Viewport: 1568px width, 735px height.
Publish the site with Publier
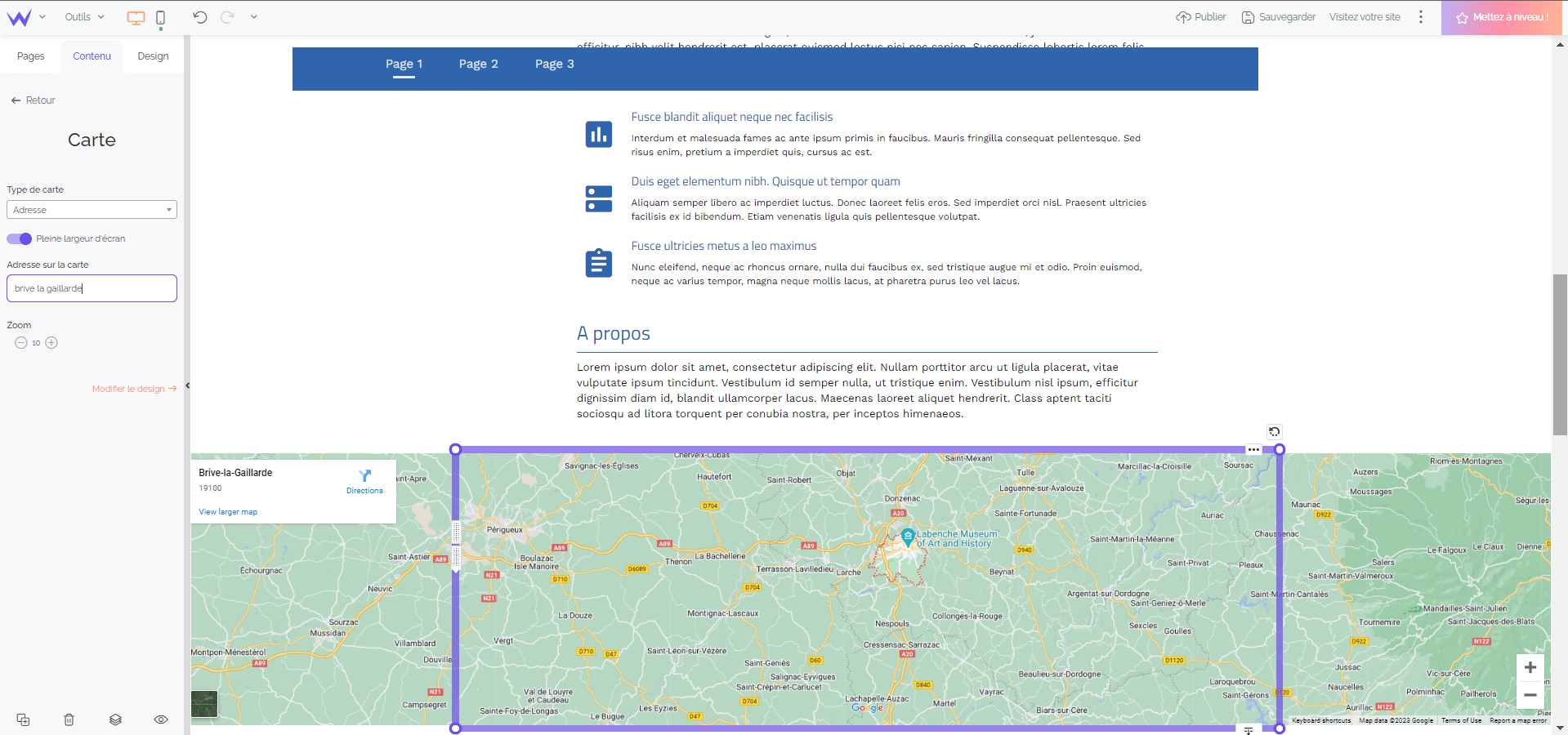click(x=1201, y=16)
